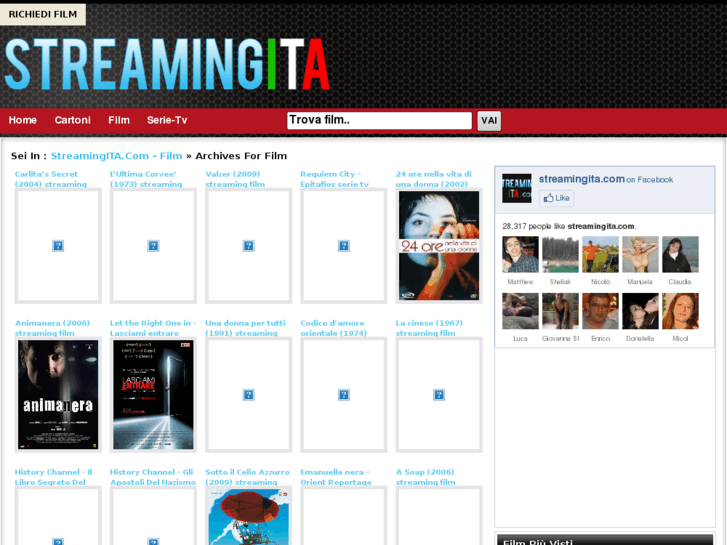The image size is (727, 545).
Task: Open Claudia's Facebook profile picture
Action: [680, 254]
